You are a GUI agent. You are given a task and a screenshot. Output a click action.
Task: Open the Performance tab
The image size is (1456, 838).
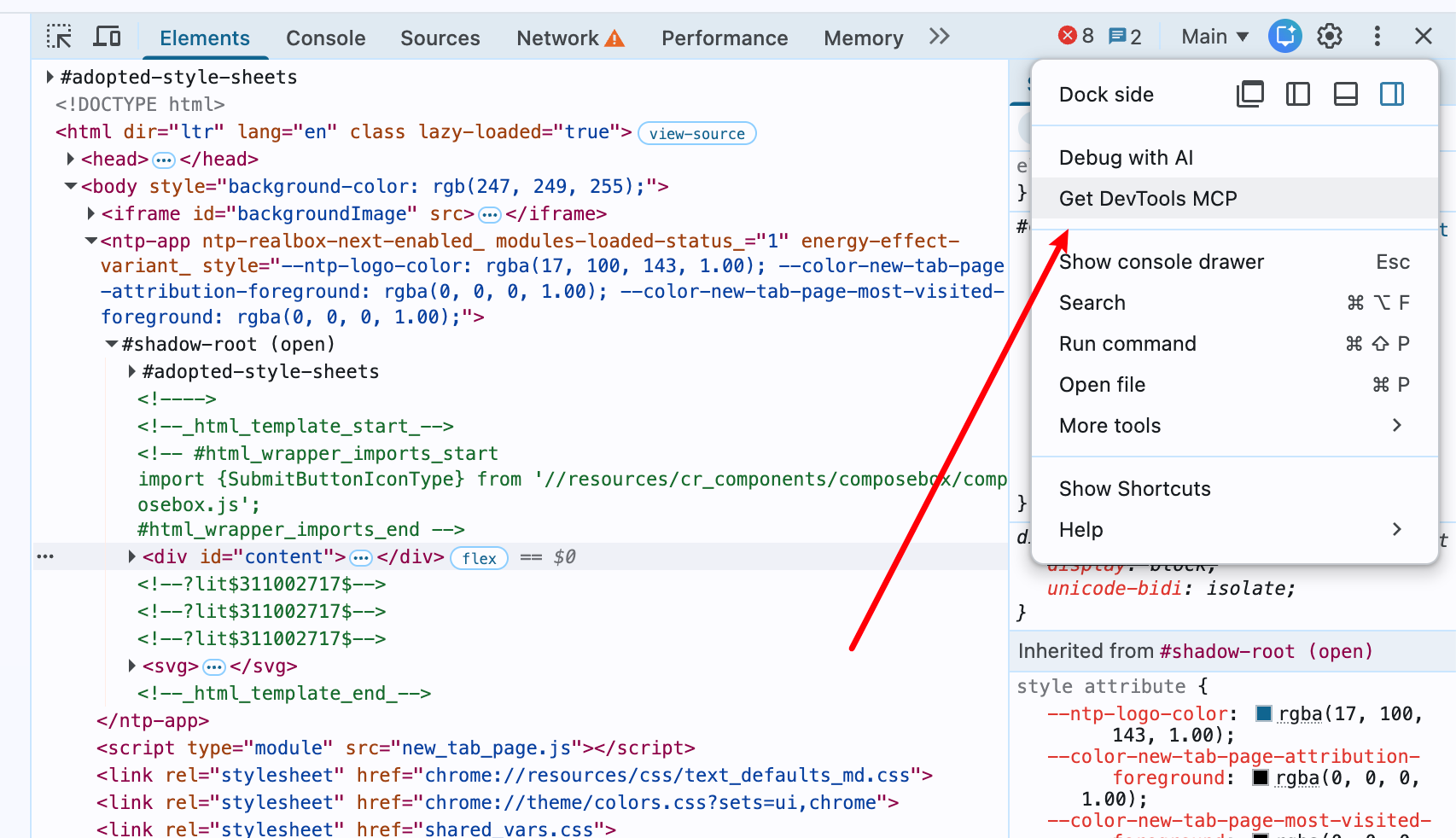point(725,38)
